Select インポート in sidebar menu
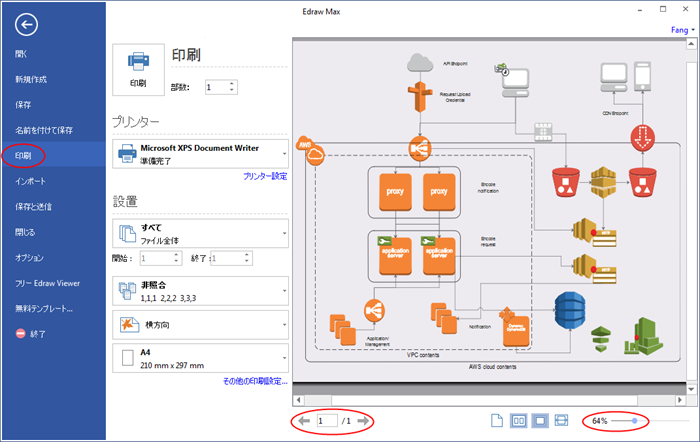Image resolution: width=700 pixels, height=442 pixels. [x=30, y=181]
